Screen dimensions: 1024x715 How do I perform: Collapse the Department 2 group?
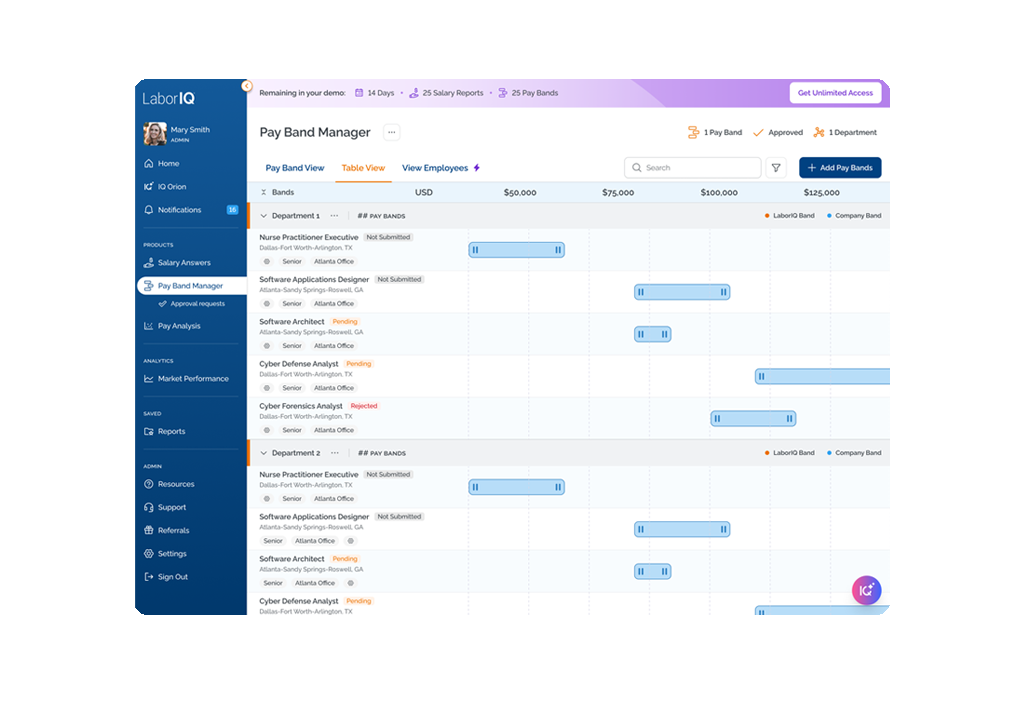click(x=264, y=453)
